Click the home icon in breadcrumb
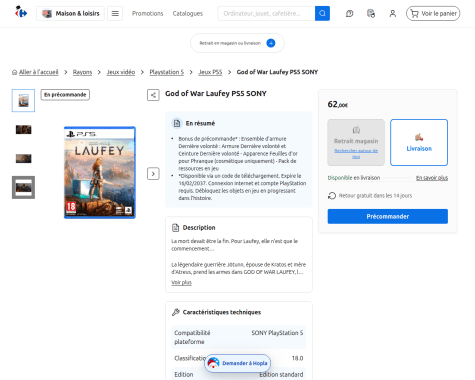Image resolution: width=475 pixels, height=380 pixels. (15, 72)
